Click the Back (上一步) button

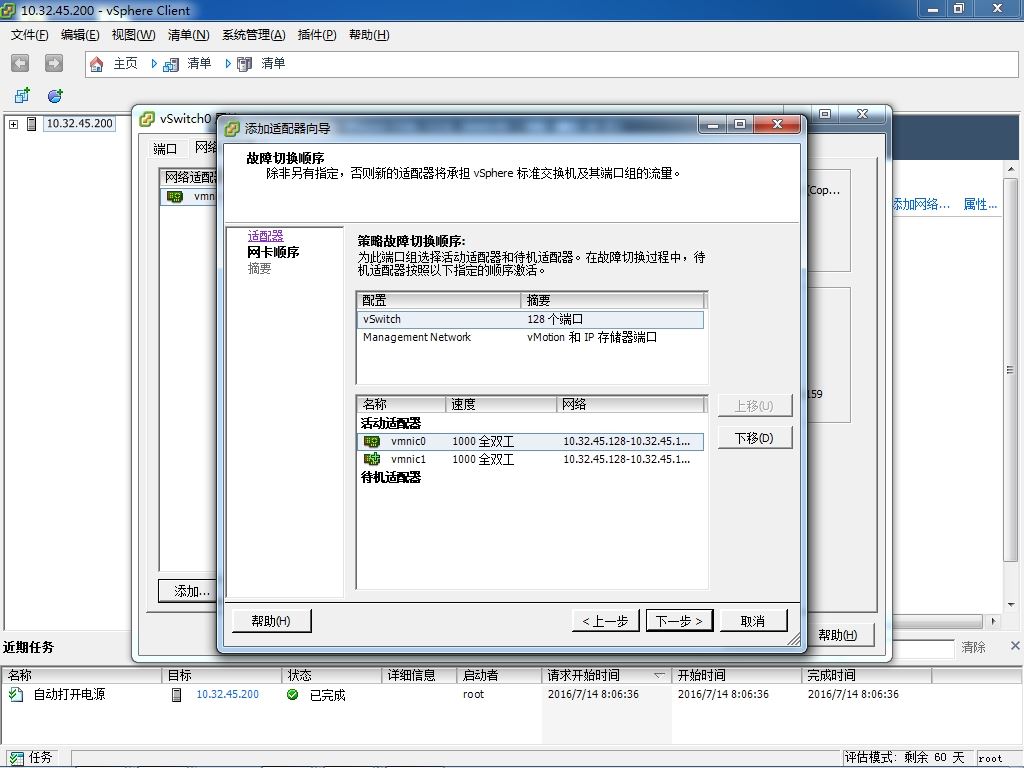pos(605,621)
